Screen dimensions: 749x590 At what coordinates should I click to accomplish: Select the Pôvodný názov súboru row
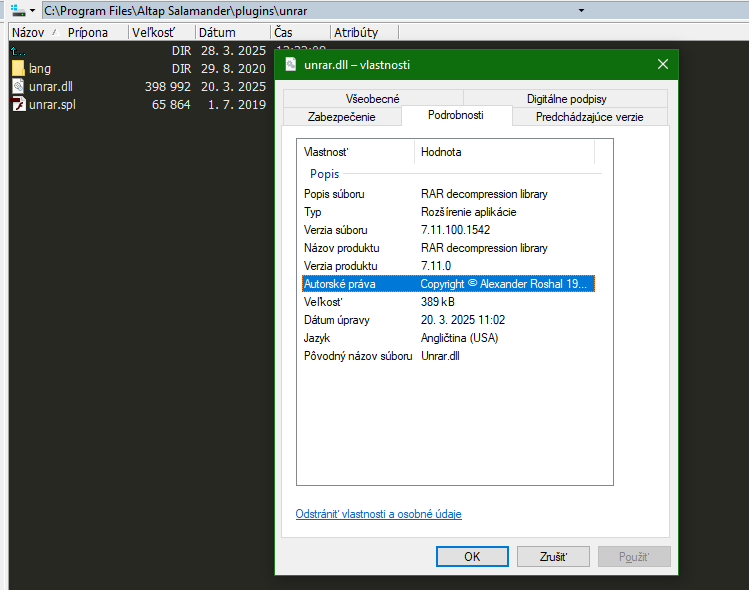coord(449,356)
